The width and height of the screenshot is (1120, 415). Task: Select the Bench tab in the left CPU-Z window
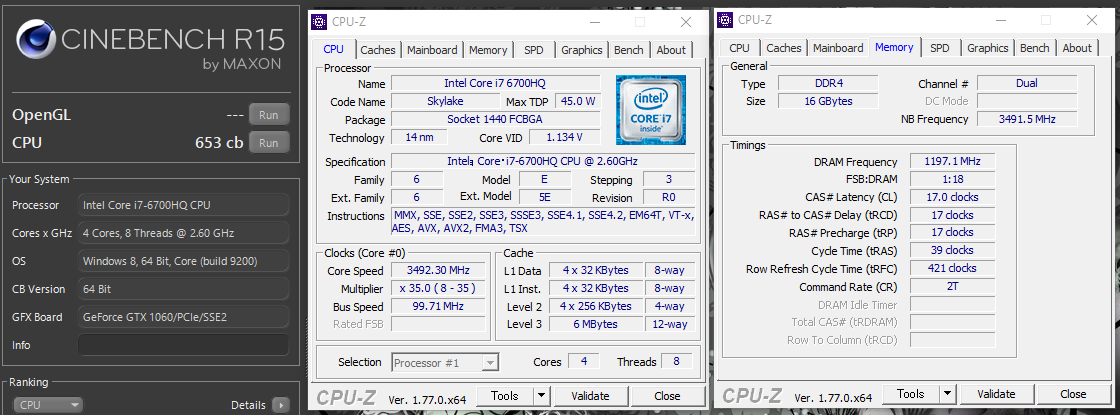[x=628, y=50]
